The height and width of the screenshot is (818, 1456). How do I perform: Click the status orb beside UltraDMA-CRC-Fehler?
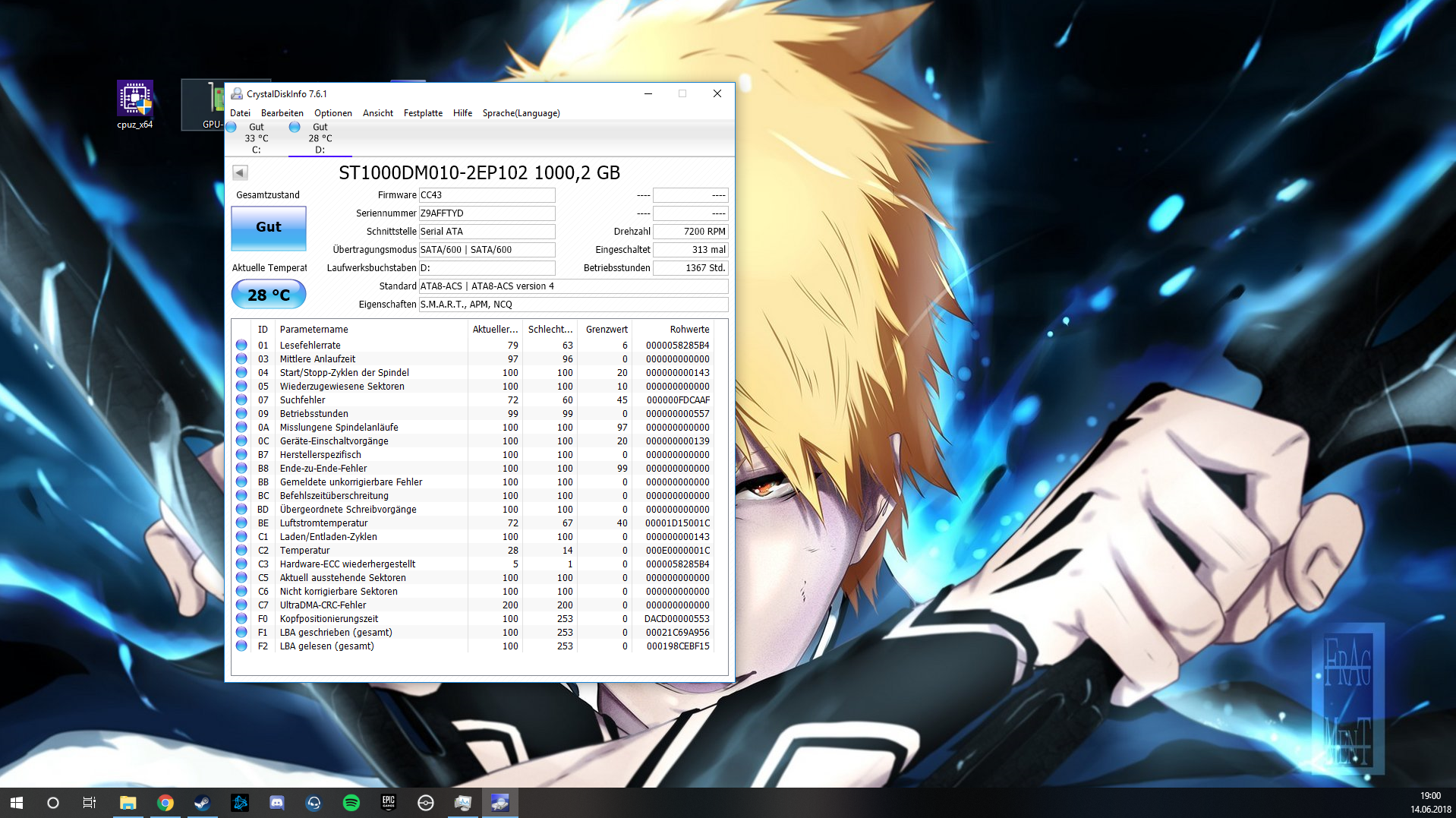pos(241,605)
